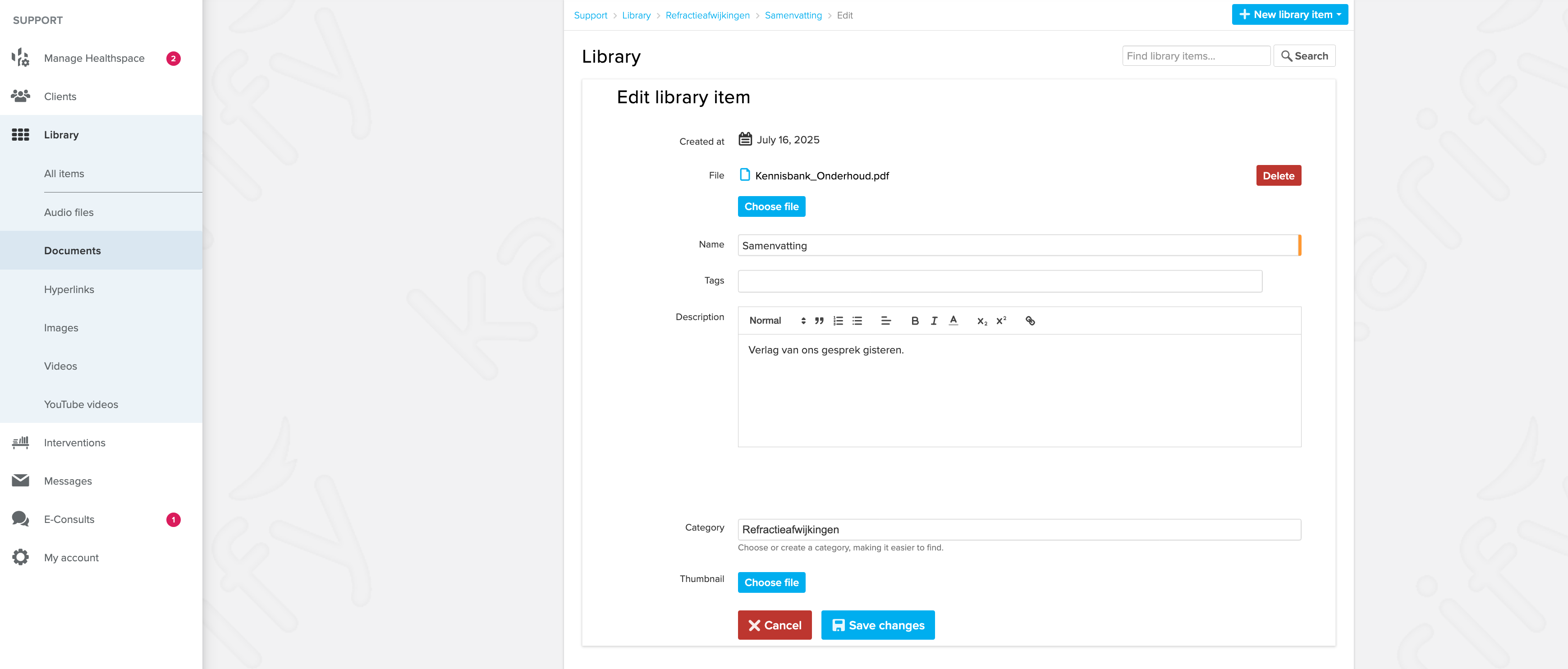Screen dimensions: 1568x669
Task: Delete the attached file
Action: pyautogui.click(x=1278, y=175)
